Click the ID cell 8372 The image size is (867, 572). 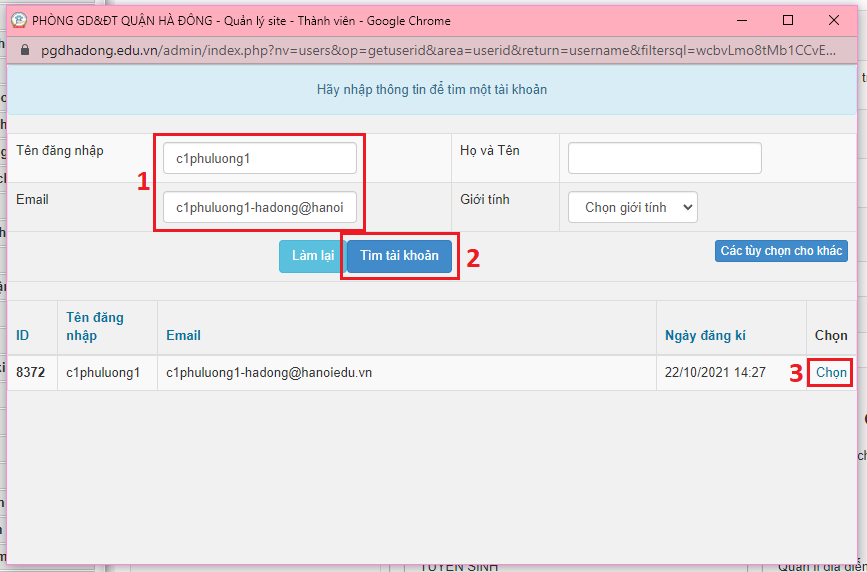click(x=30, y=373)
